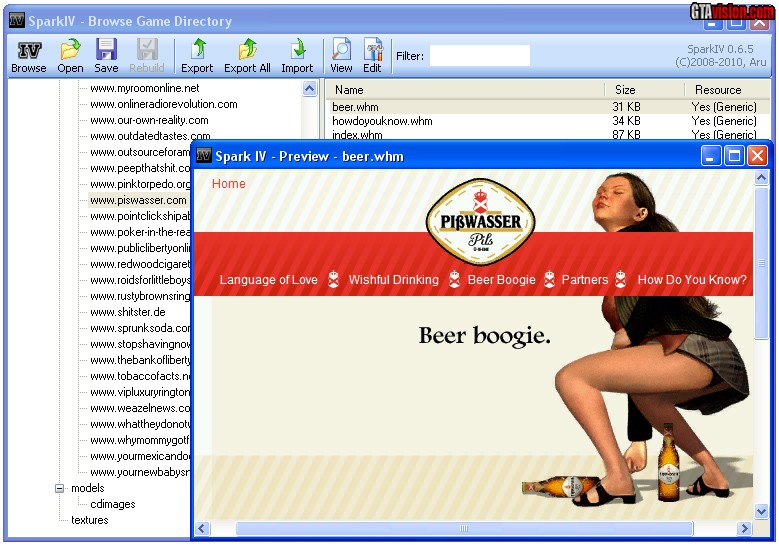Click the View magnifier icon
This screenshot has width=779, height=546.
tap(341, 51)
